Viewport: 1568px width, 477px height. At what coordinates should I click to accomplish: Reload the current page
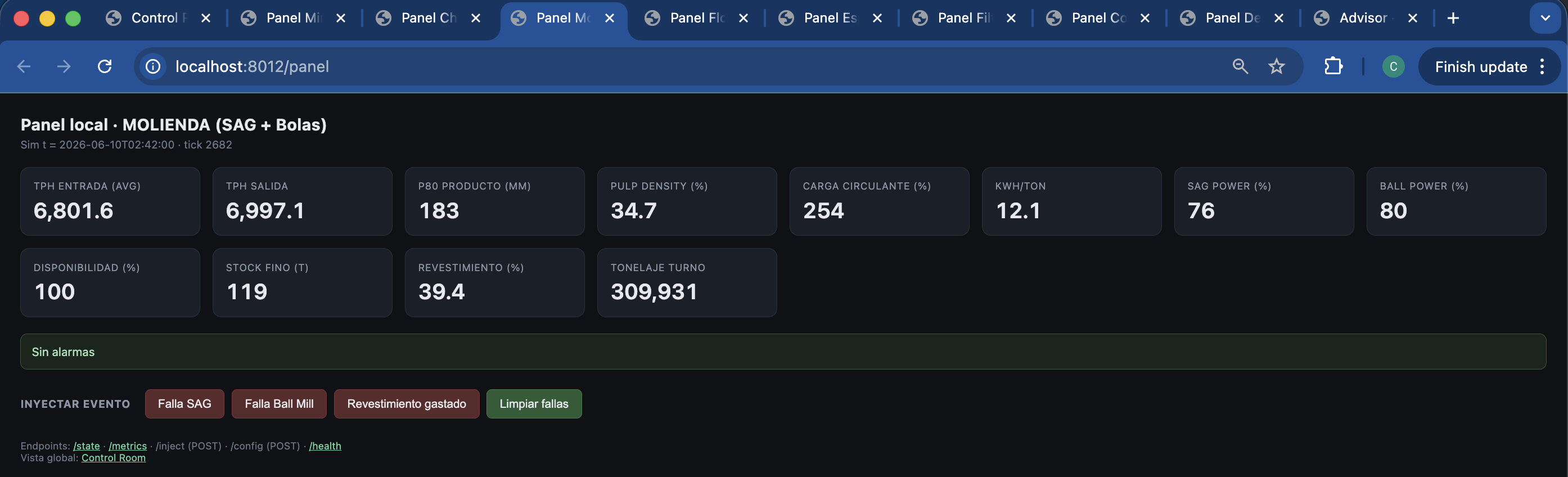[105, 66]
